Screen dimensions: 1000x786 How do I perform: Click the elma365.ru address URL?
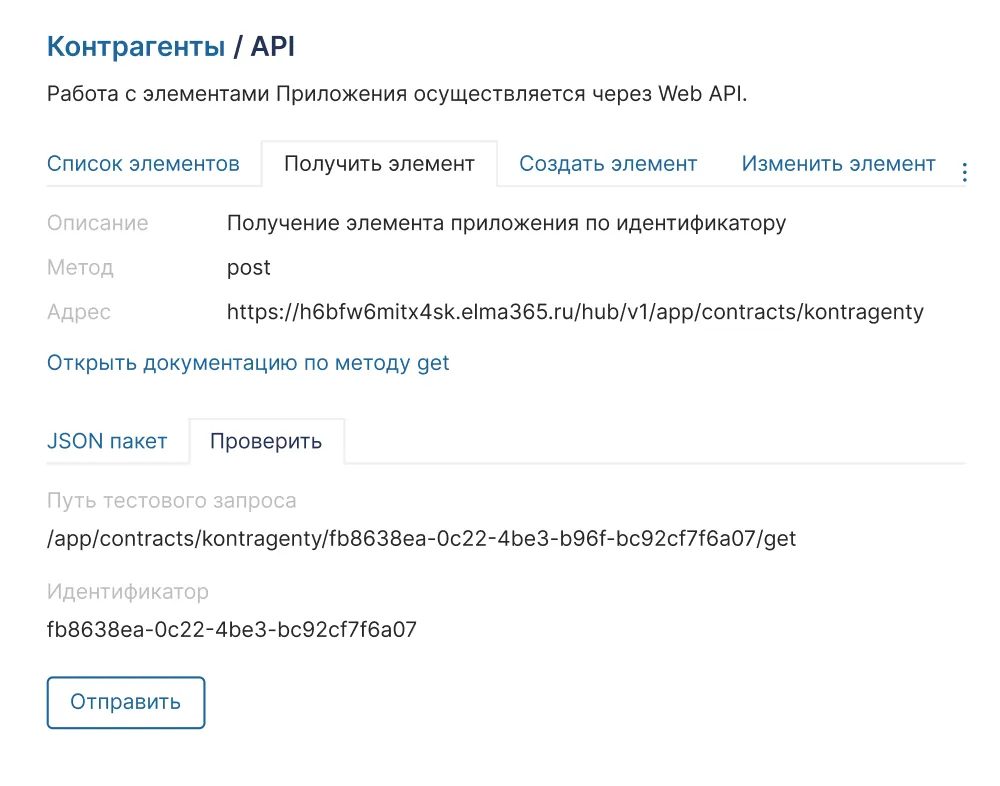(x=575, y=312)
